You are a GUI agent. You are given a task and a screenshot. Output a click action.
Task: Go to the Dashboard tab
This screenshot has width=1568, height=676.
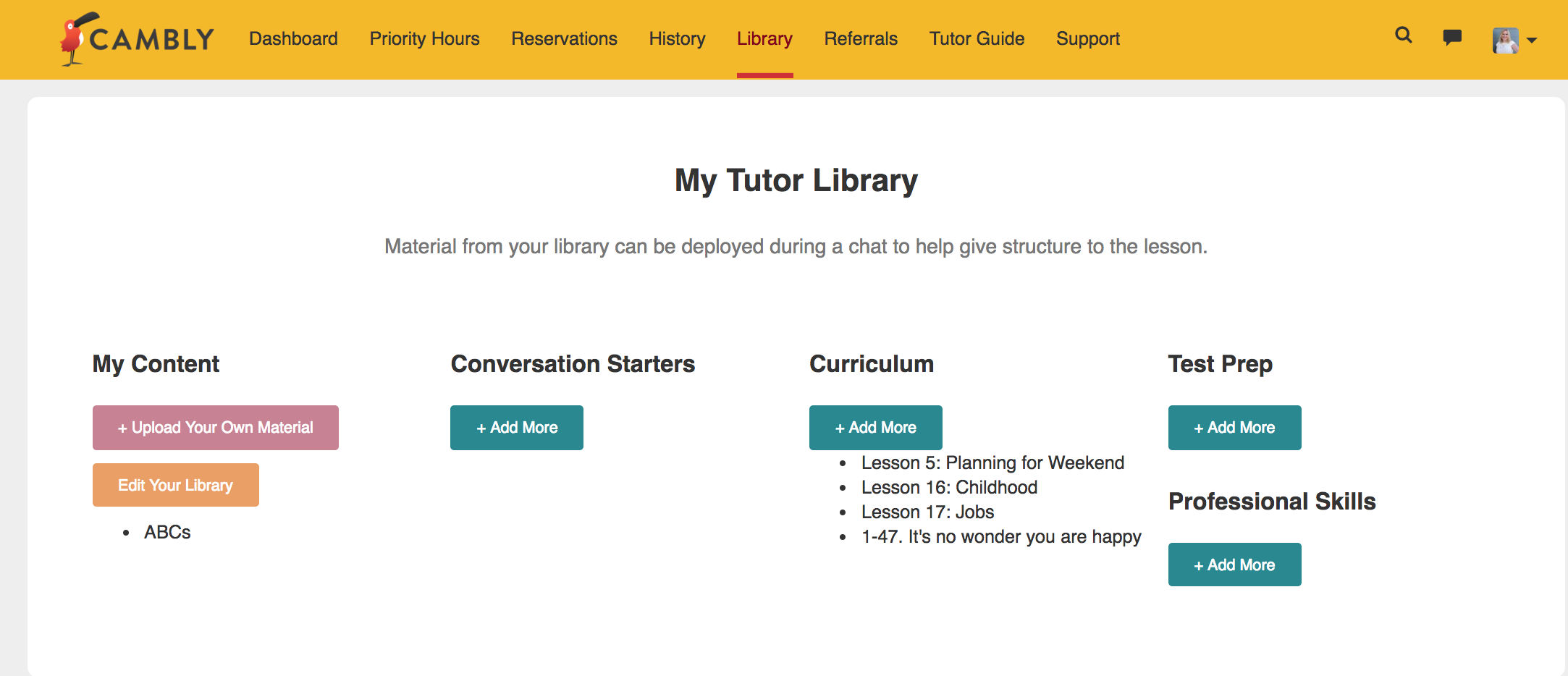(293, 38)
